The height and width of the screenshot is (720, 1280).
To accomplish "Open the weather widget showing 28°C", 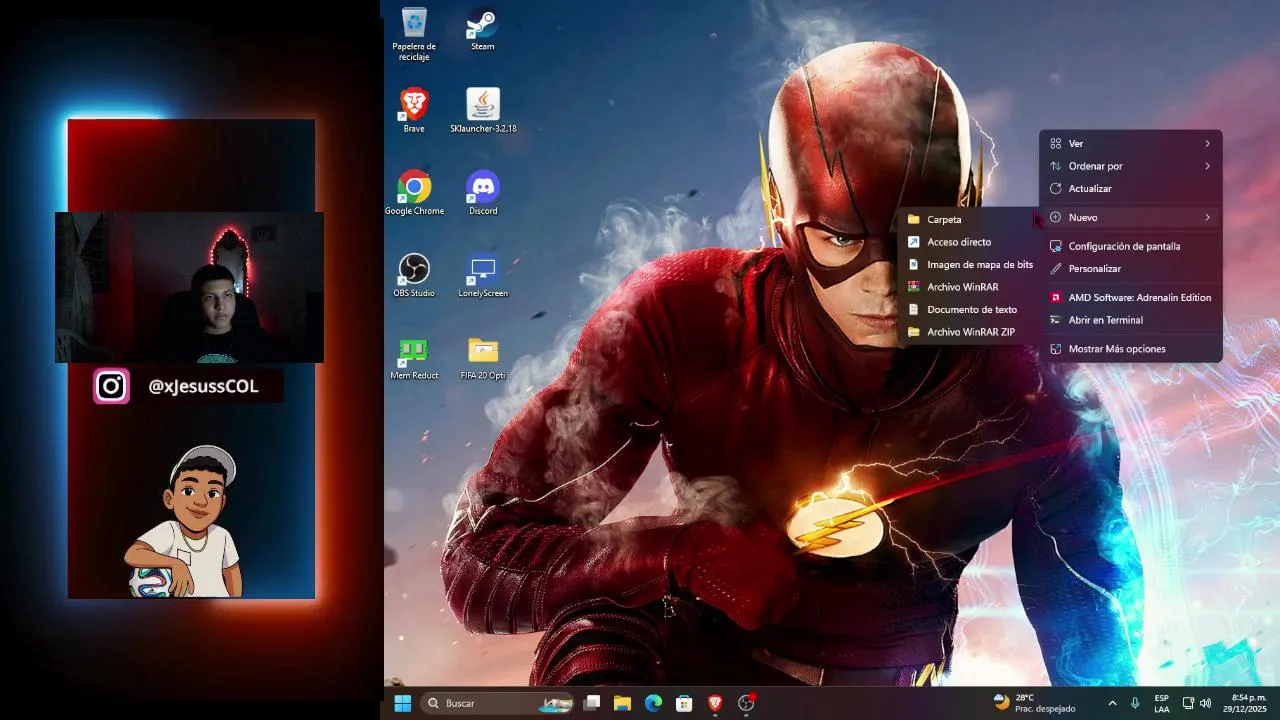I will click(1034, 703).
